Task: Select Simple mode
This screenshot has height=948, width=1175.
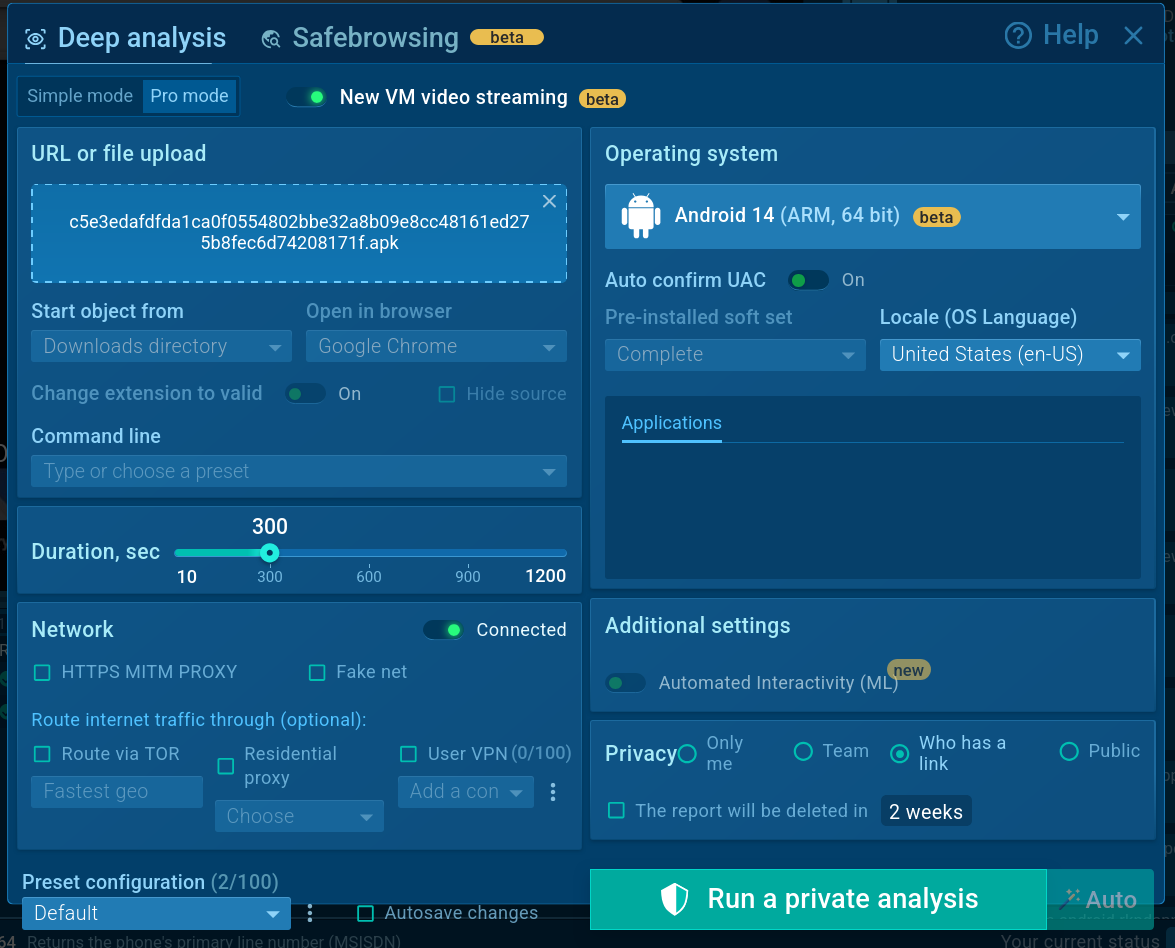Action: (80, 96)
